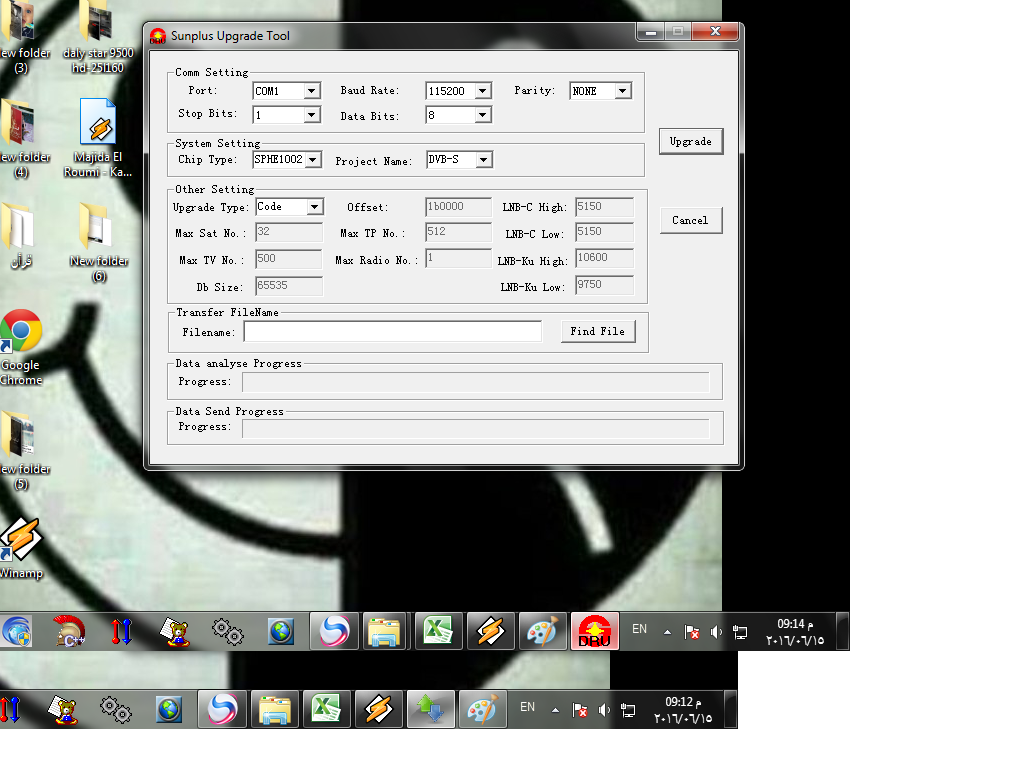Select the قرآن desktop folder
The image size is (1024, 768).
click(x=20, y=236)
